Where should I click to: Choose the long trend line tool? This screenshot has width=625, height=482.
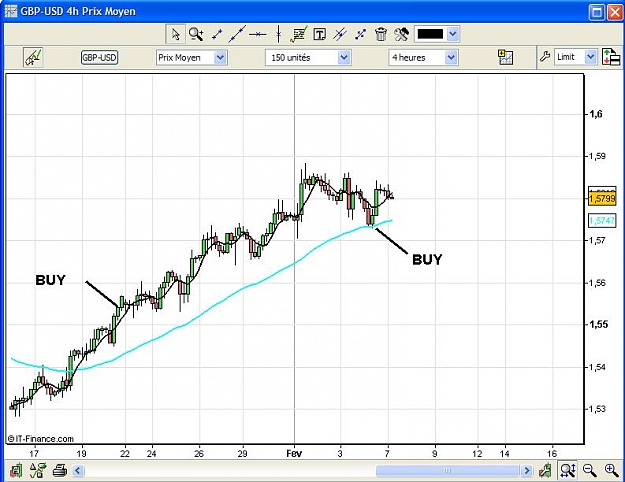(237, 34)
